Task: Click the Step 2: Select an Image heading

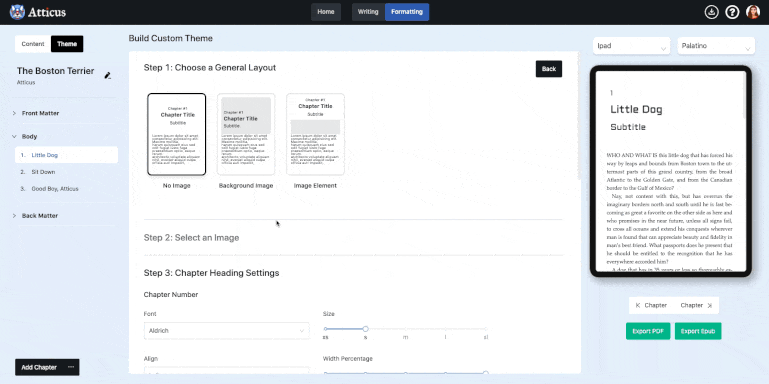Action: (191, 238)
